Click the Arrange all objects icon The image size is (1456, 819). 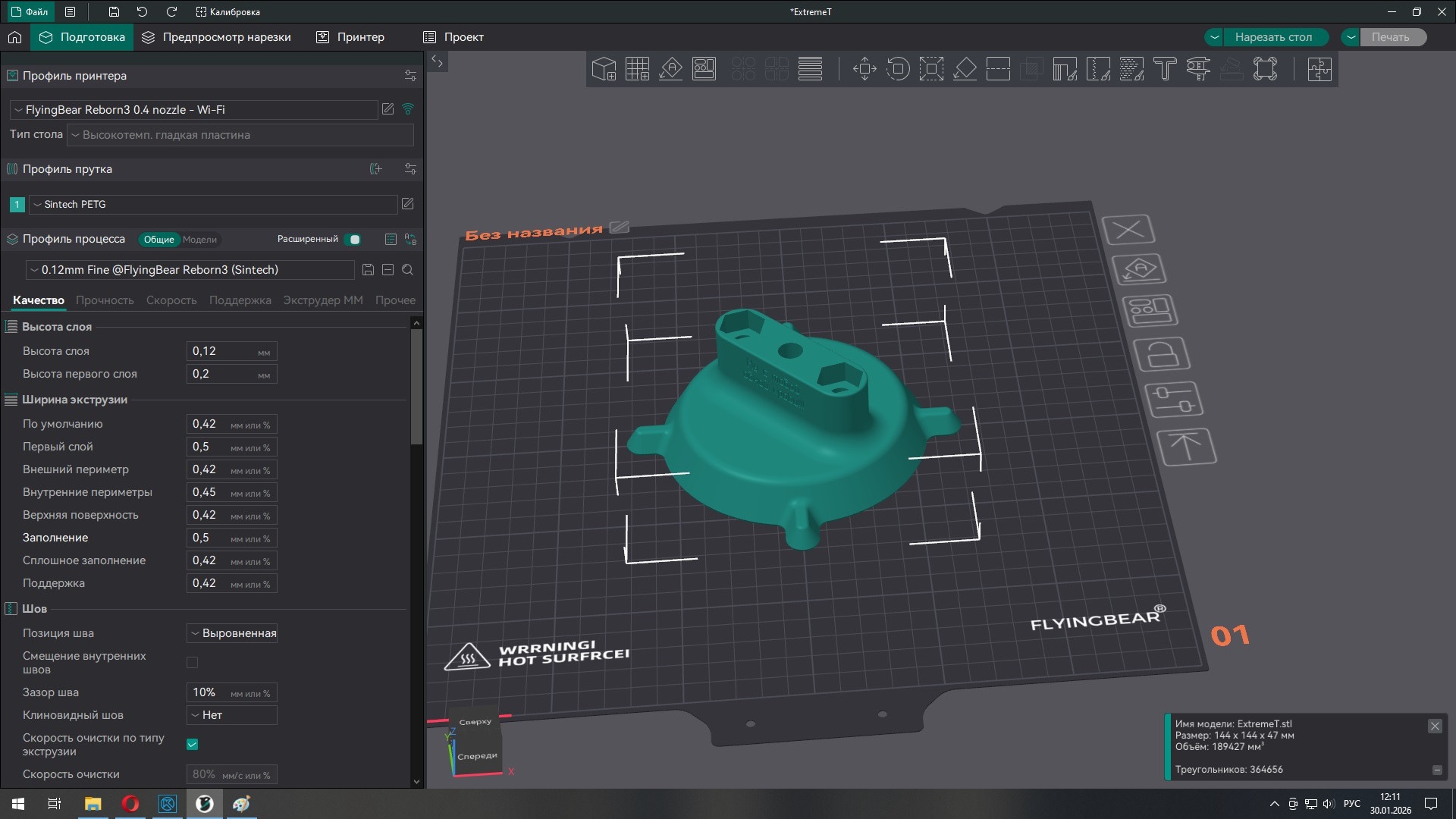tap(704, 69)
